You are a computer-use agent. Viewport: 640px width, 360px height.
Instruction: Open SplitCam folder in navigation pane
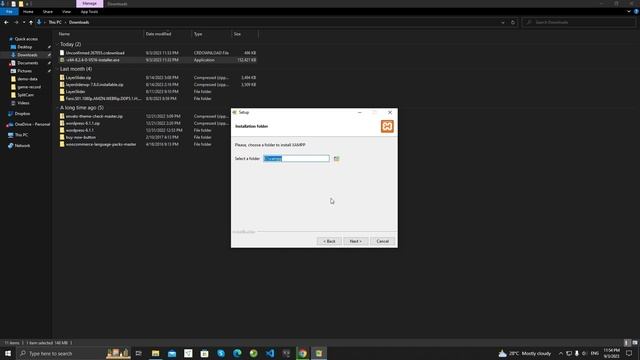point(25,95)
